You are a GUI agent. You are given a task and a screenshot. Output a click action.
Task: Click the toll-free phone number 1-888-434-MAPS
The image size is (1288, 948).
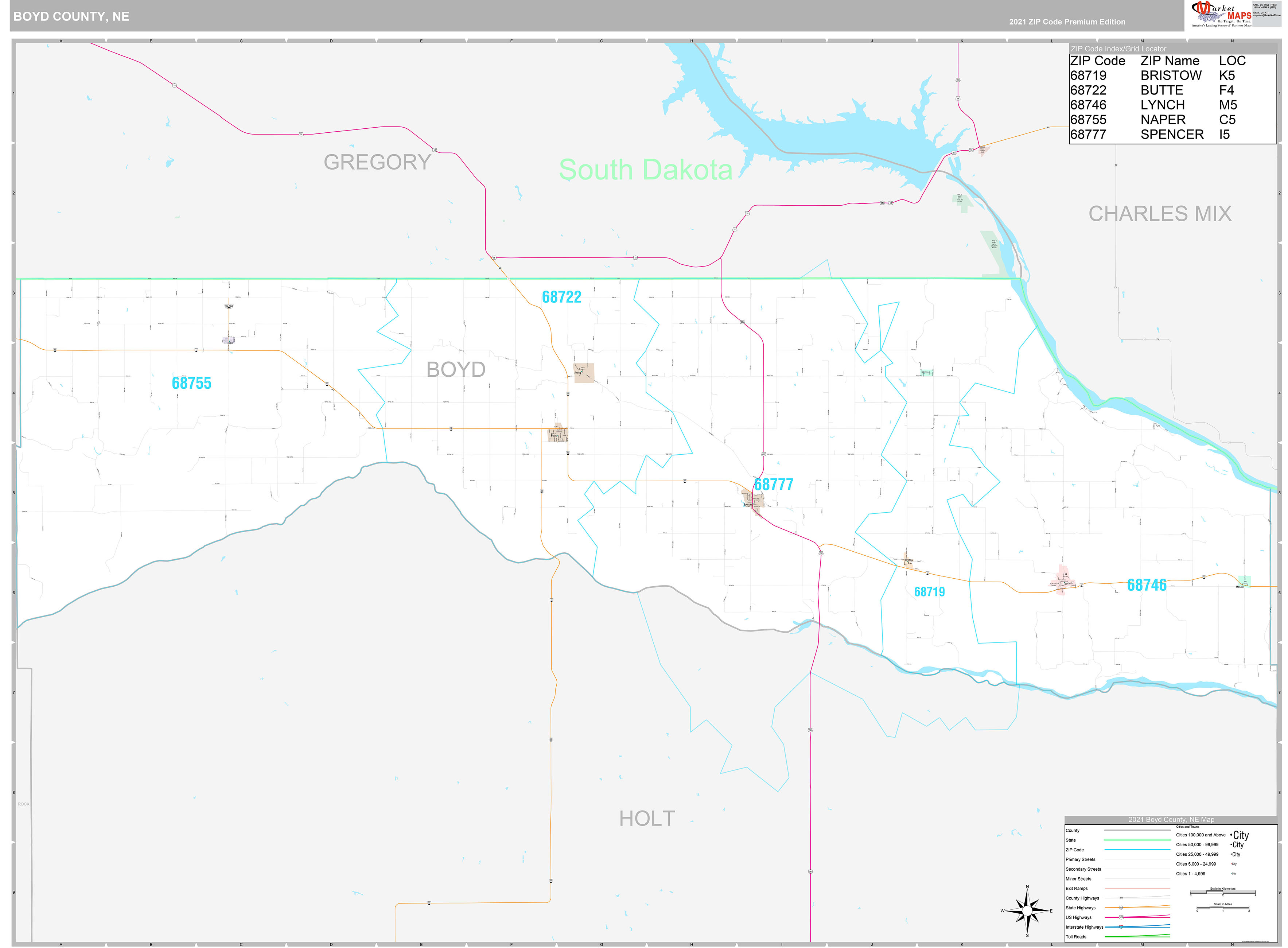click(x=1264, y=7)
